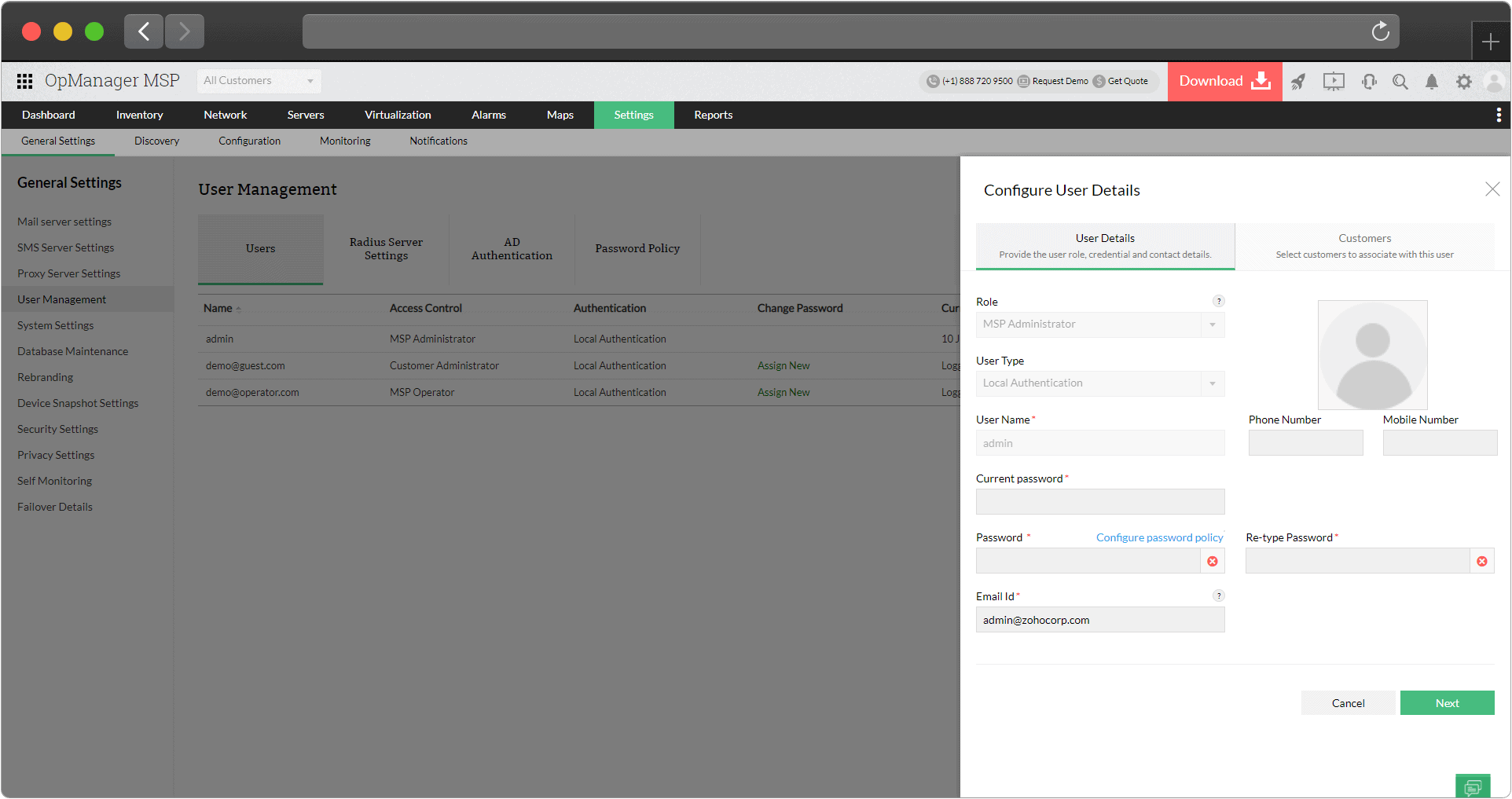The width and height of the screenshot is (1512, 799).
Task: Click the browser forward arrow
Action: point(185,31)
